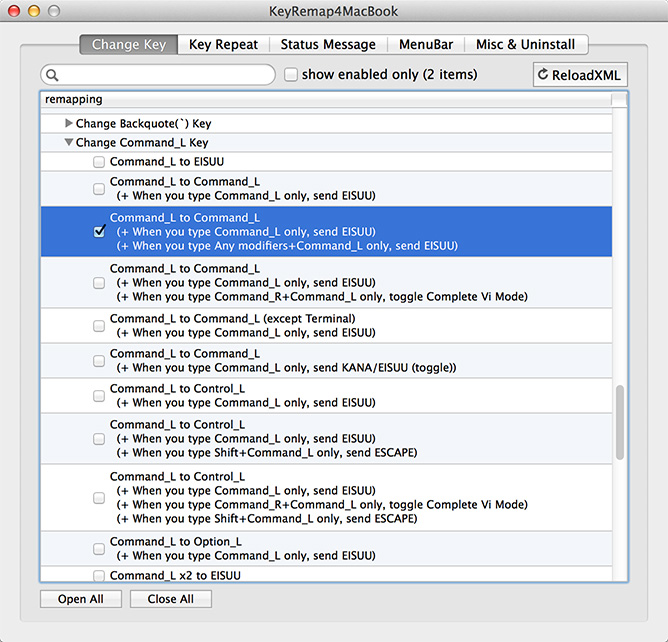Click text 'send KANA/EISUU (toggle))'
This screenshot has height=642, width=668.
coord(385,368)
